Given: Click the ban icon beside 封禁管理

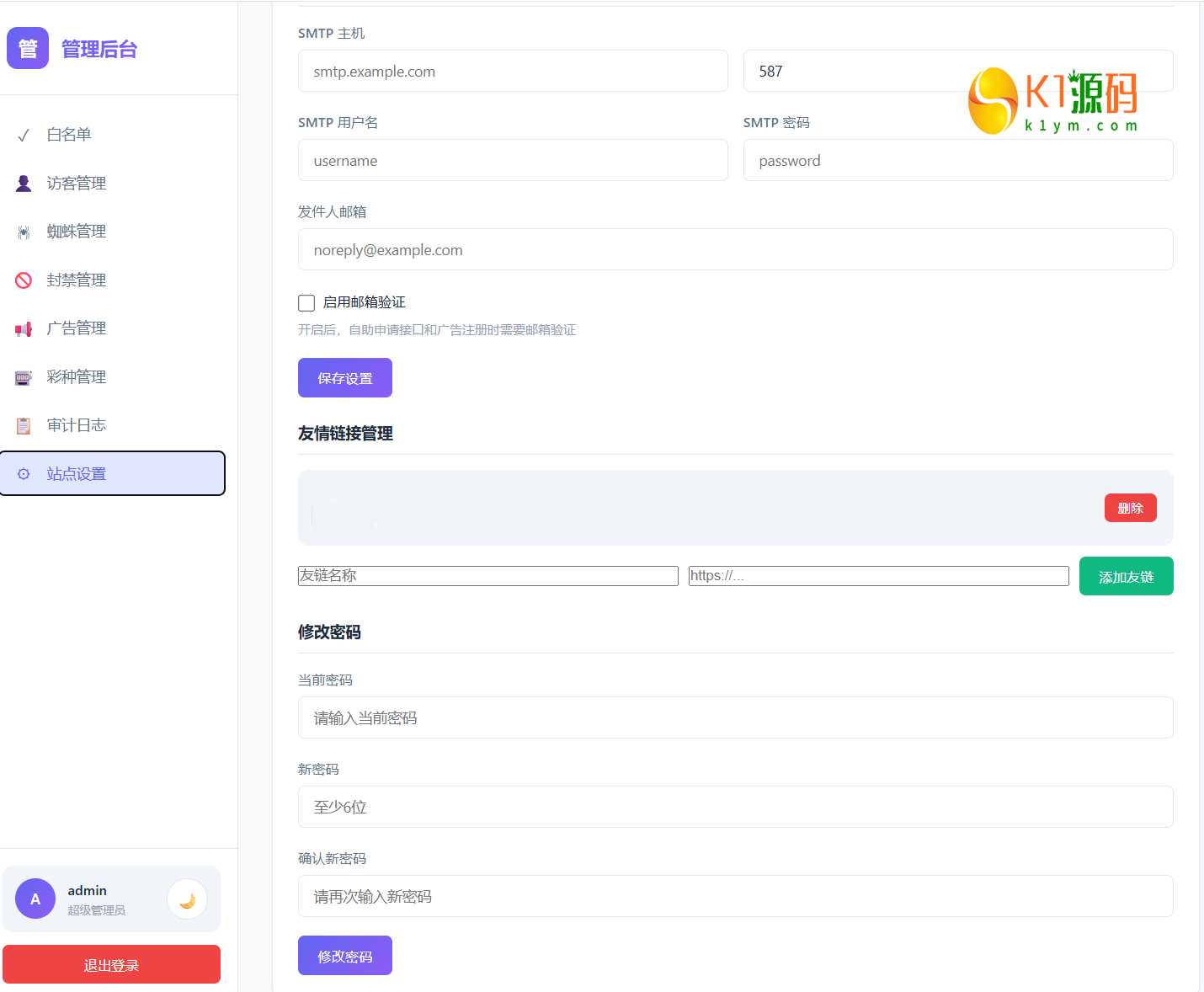Looking at the screenshot, I should coord(24,280).
